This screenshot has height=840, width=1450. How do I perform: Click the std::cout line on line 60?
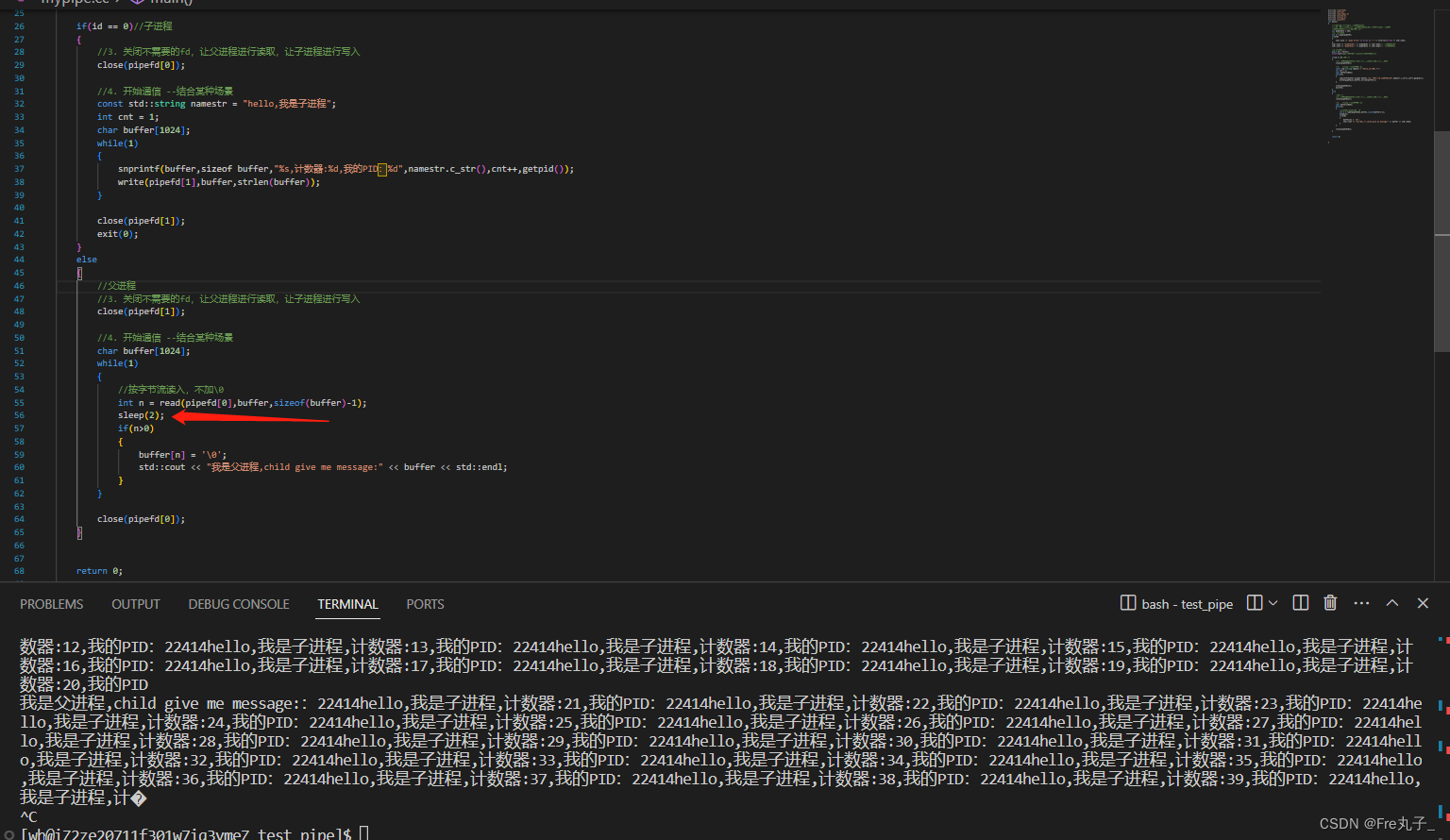(x=323, y=467)
